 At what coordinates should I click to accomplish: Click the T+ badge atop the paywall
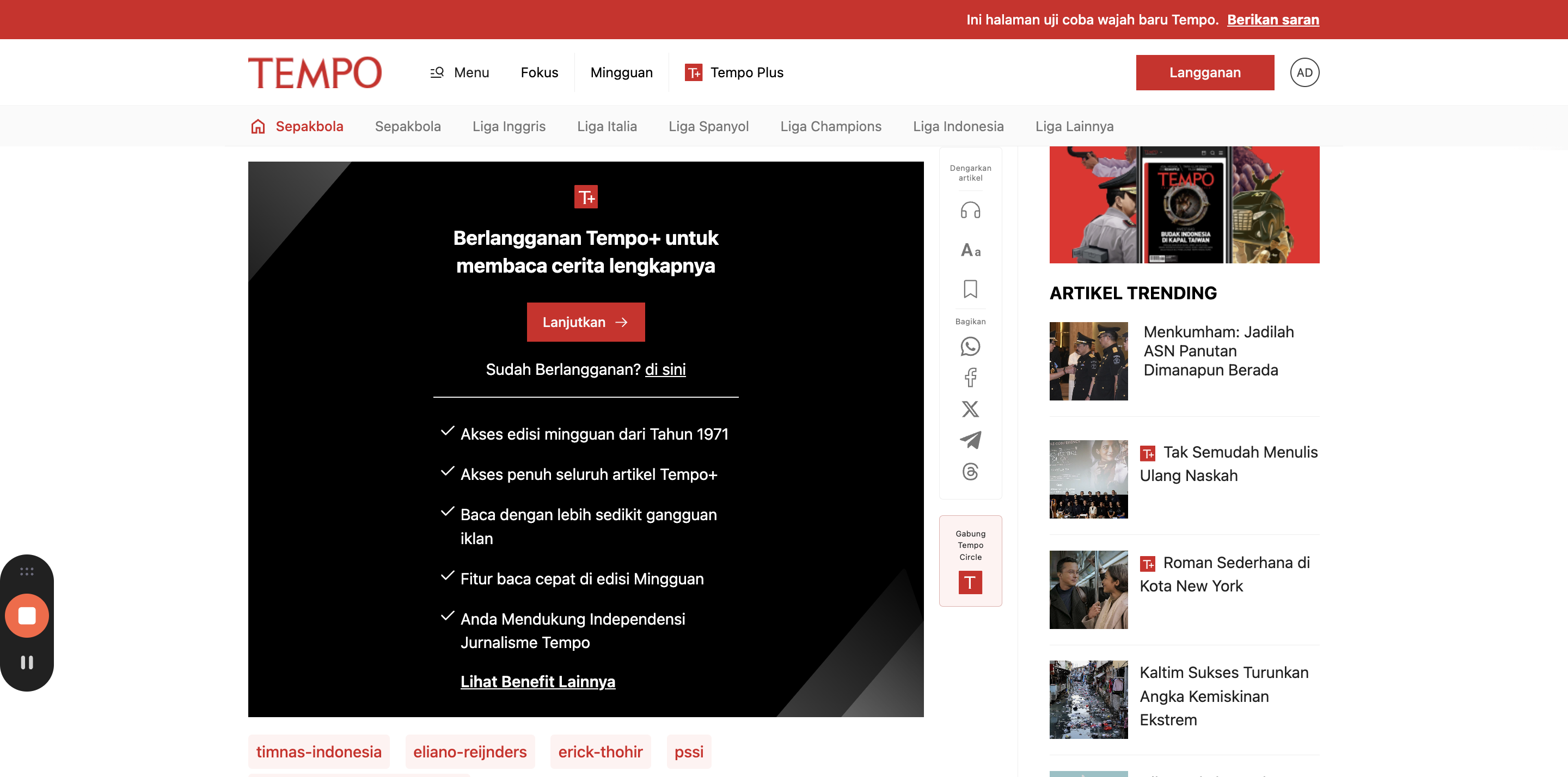click(x=586, y=196)
